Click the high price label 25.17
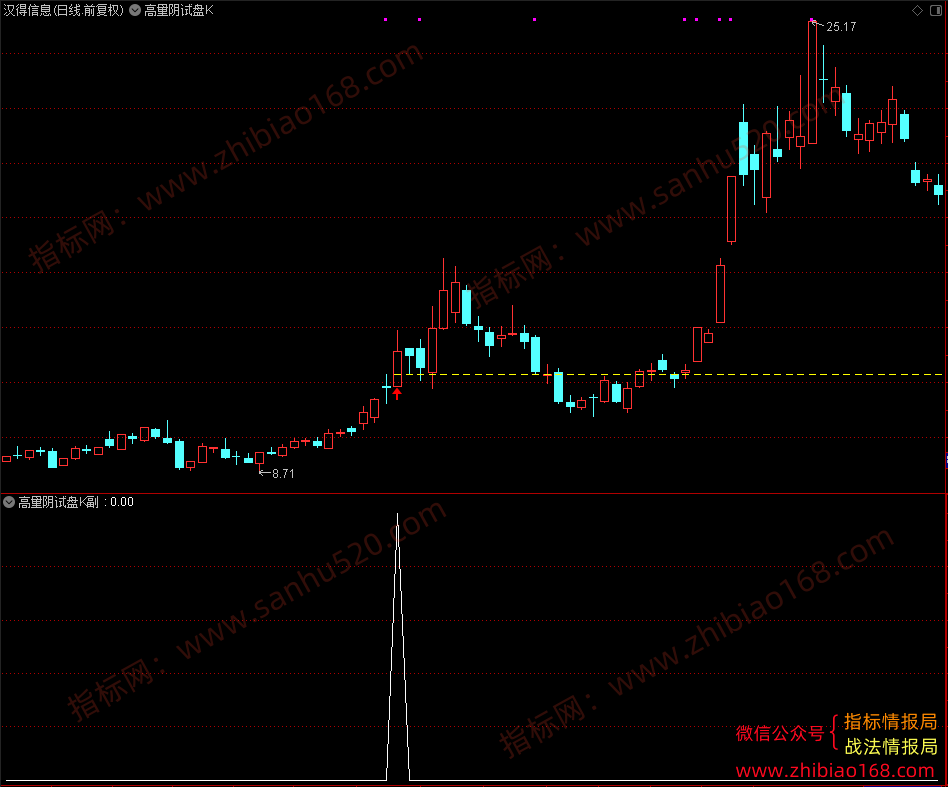 tap(841, 27)
